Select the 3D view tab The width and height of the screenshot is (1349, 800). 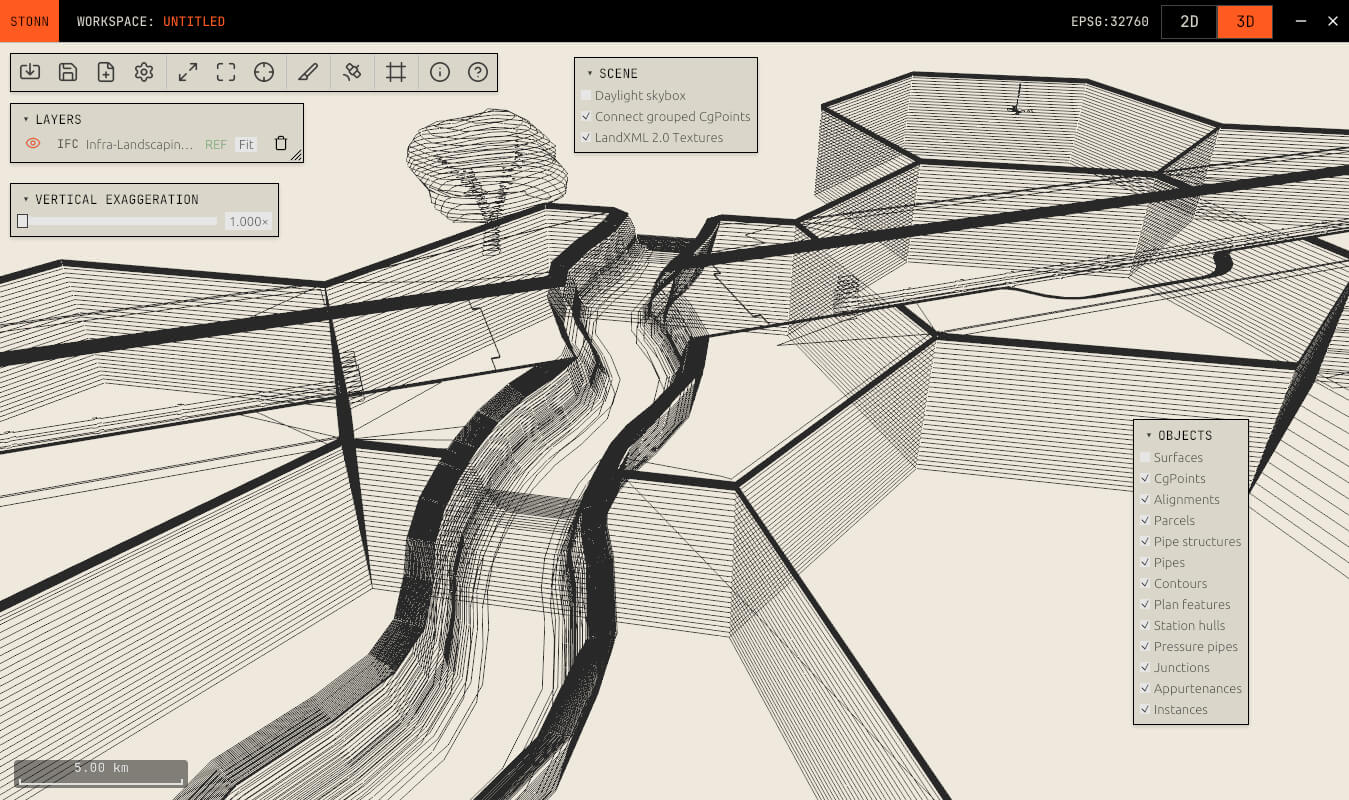(1245, 21)
